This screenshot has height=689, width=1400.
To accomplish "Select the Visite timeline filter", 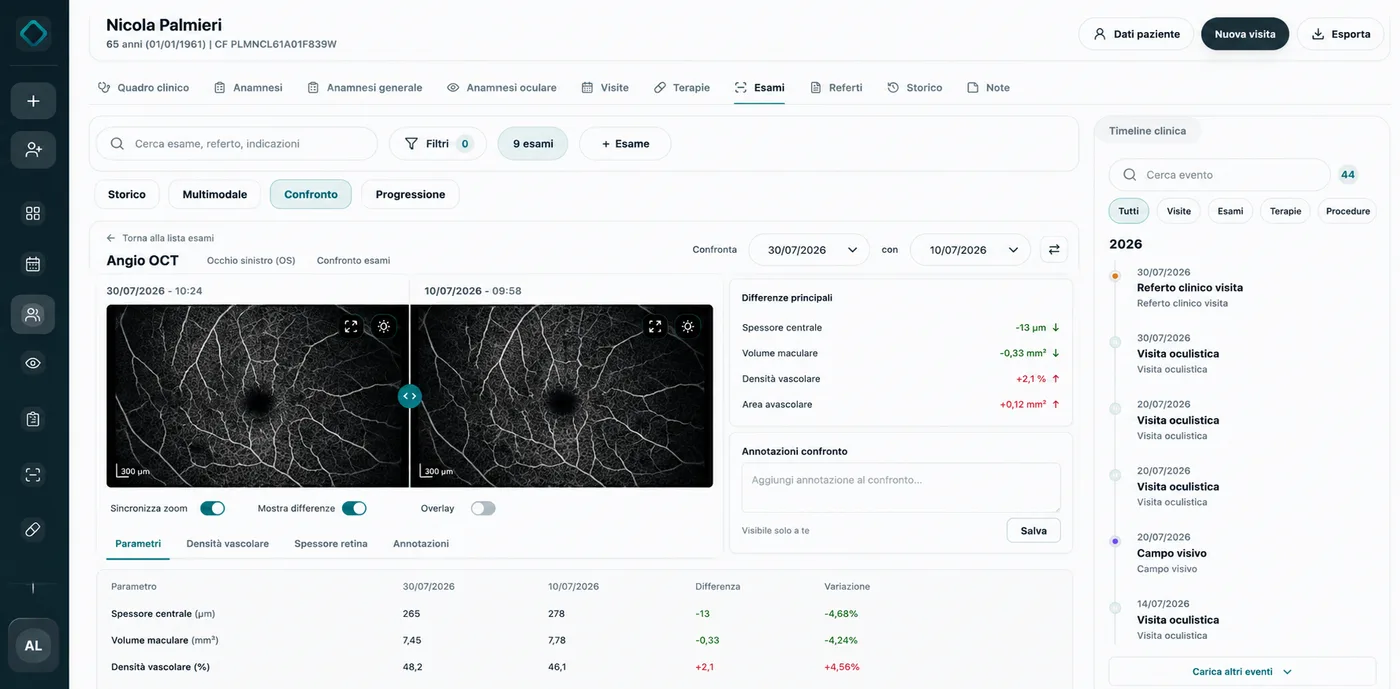I will pos(1179,211).
